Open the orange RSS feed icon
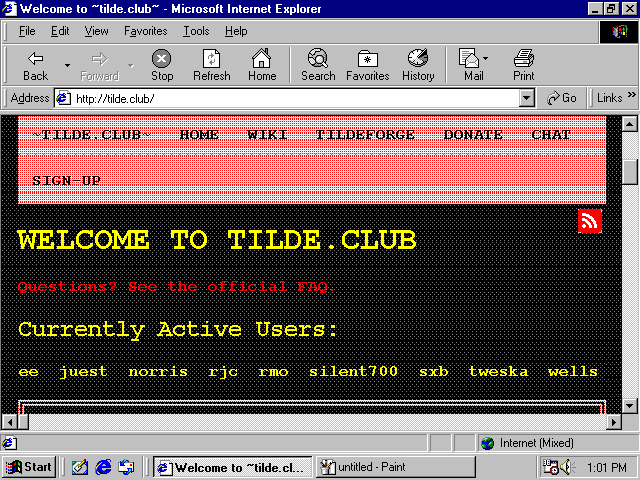Image resolution: width=640 pixels, height=480 pixels. click(590, 221)
